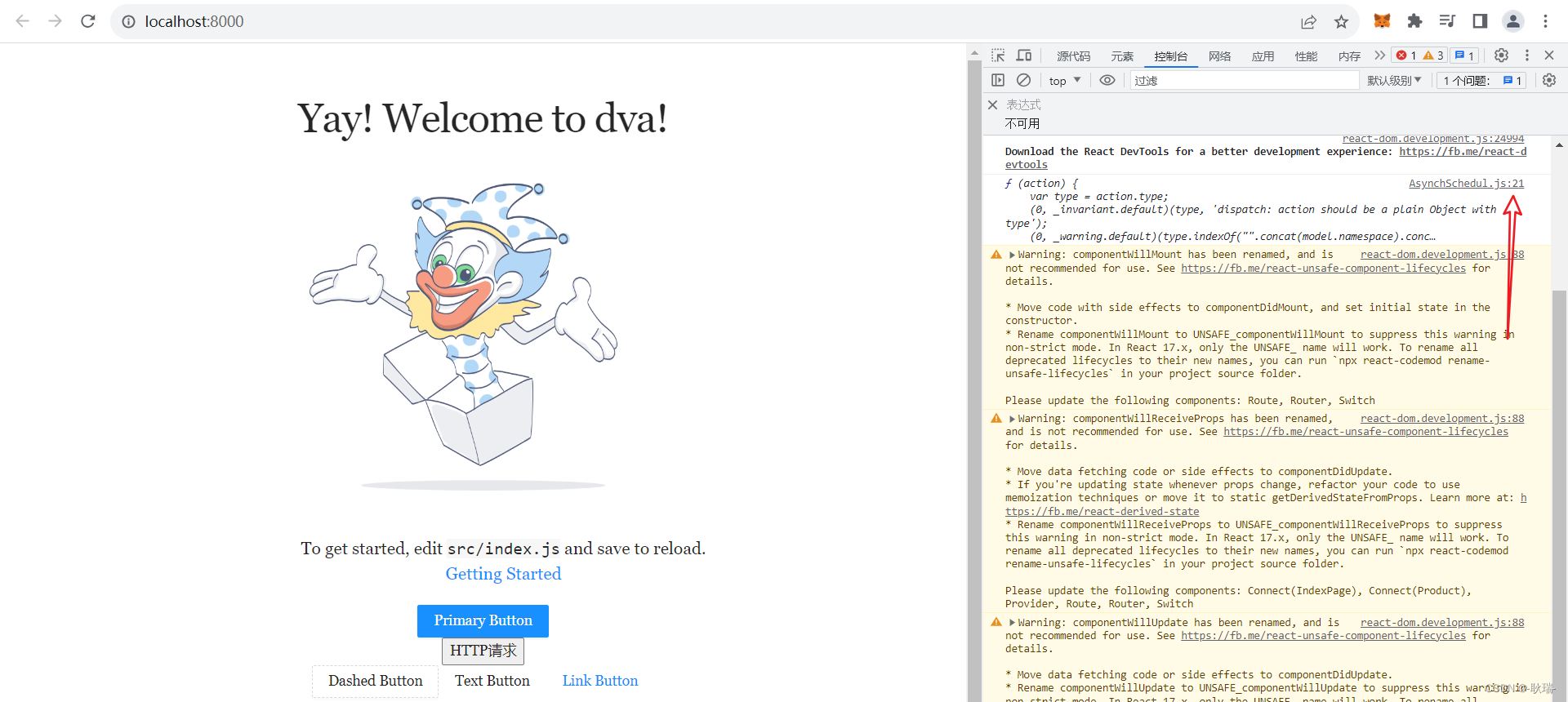This screenshot has height=702, width=1568.
Task: Open the 性能 (Performance) tab
Action: (x=1306, y=56)
